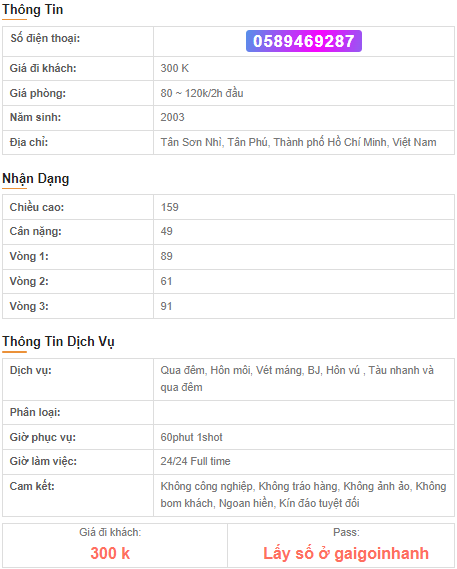Click the 'Chiều cao:' value 159

[170, 207]
